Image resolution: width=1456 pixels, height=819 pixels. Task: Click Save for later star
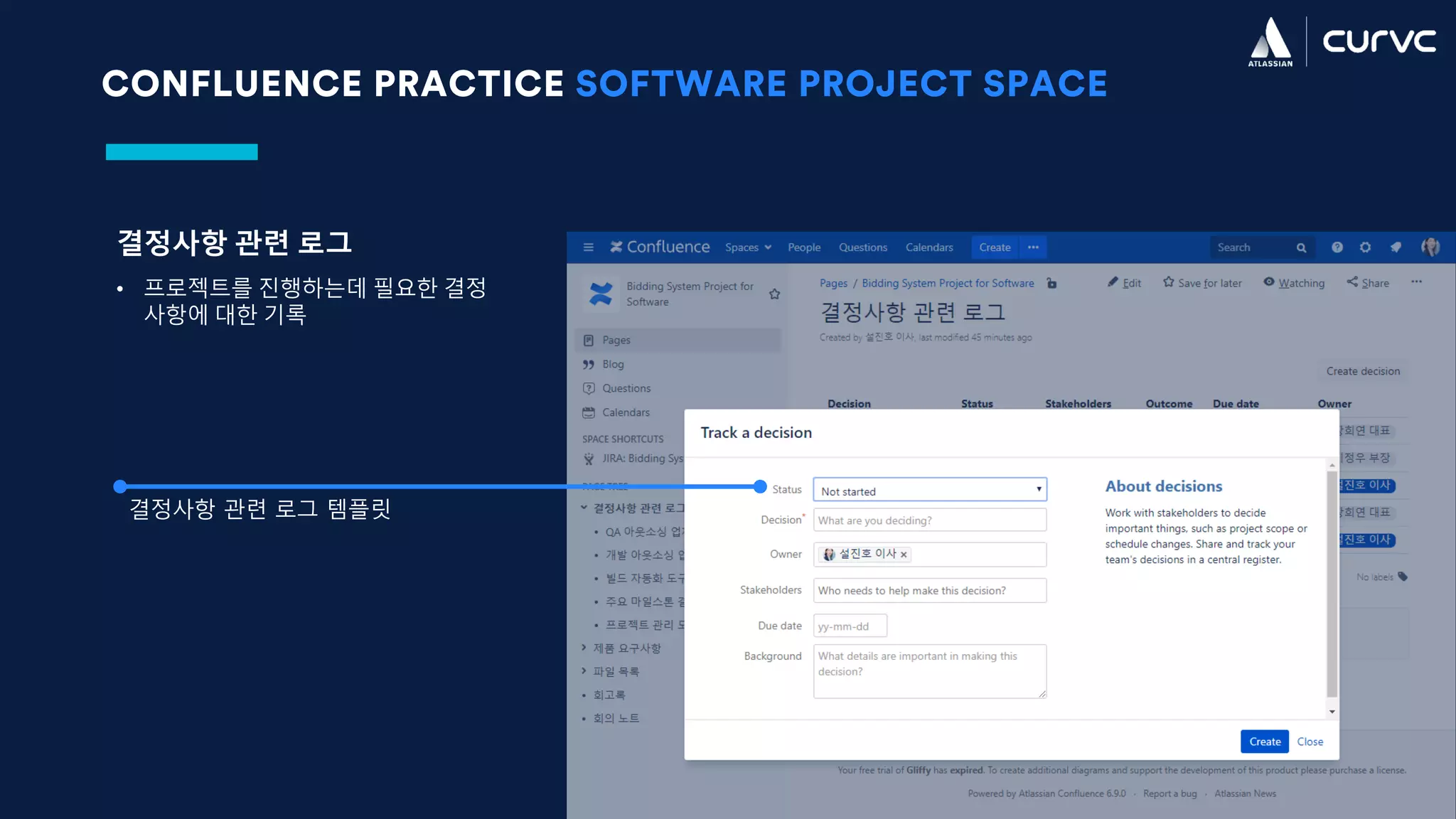point(1202,283)
